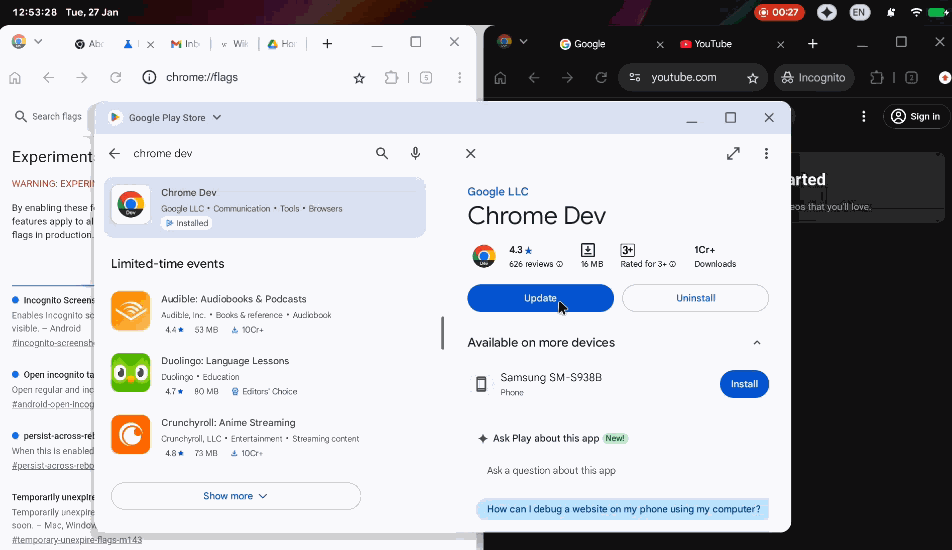Open Extensions puzzle icon in Incognito Chrome
Screen dimensions: 952x550
[877, 78]
